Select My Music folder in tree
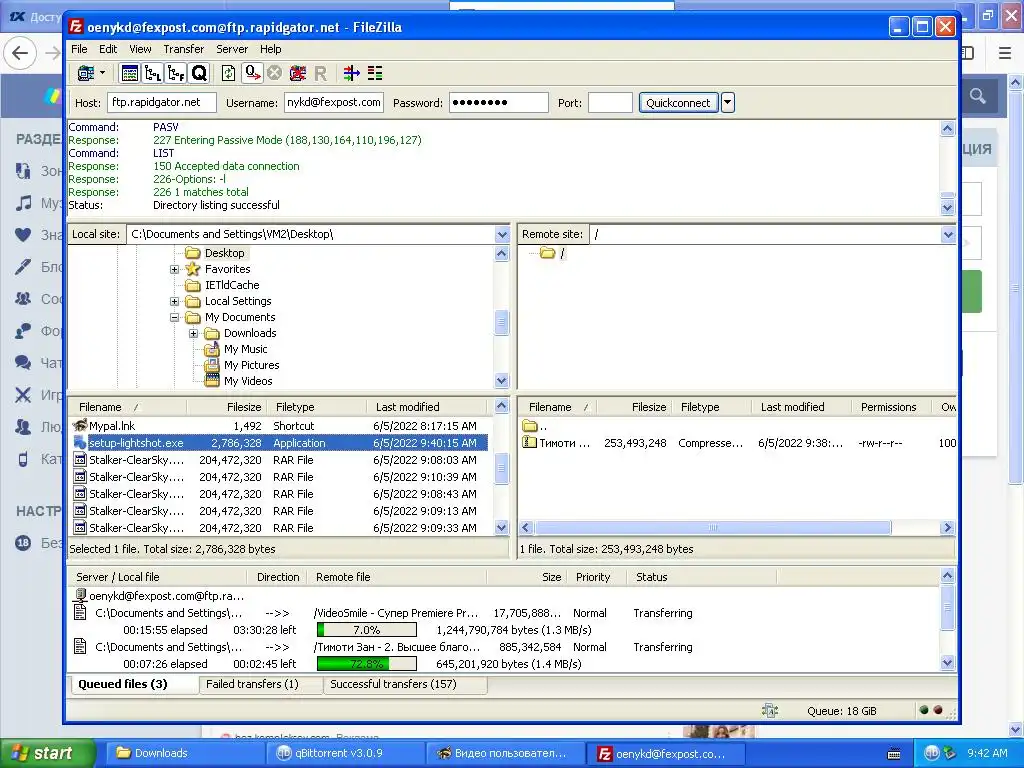Image resolution: width=1024 pixels, height=768 pixels. click(245, 349)
